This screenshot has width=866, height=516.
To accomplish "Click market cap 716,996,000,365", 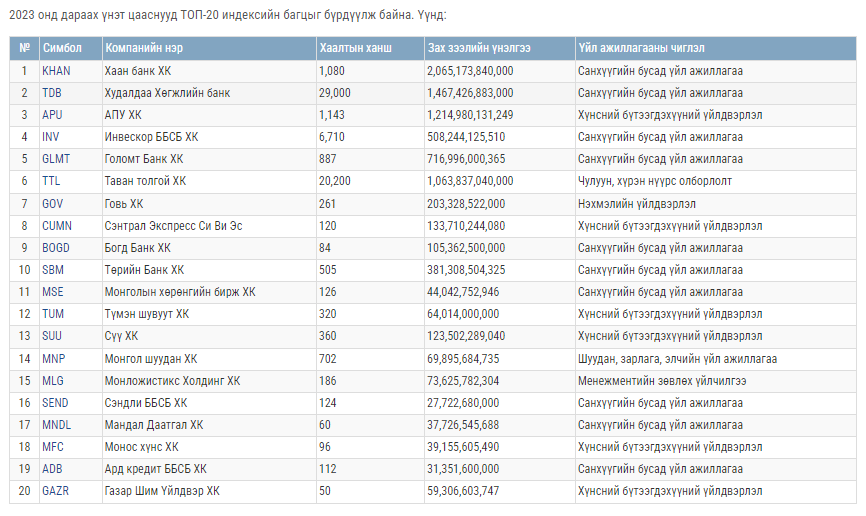I will [466, 159].
